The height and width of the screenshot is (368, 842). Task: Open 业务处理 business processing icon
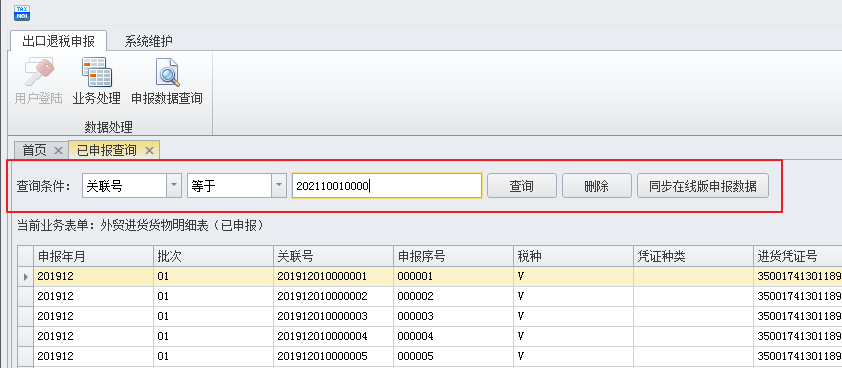97,71
